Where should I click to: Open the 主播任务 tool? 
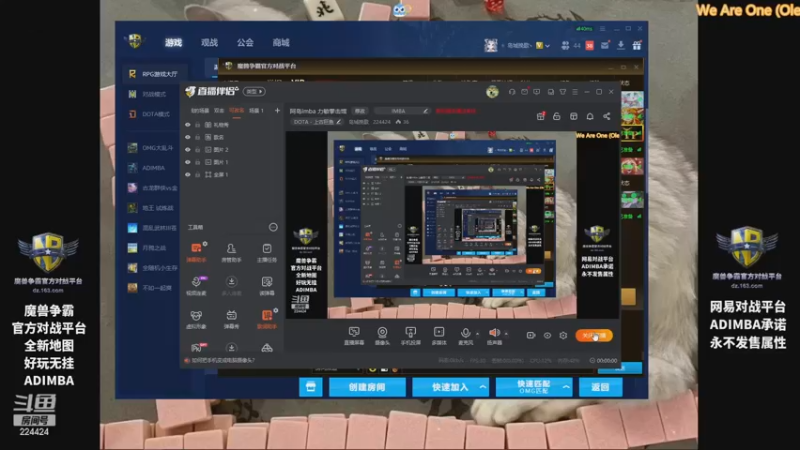267,252
